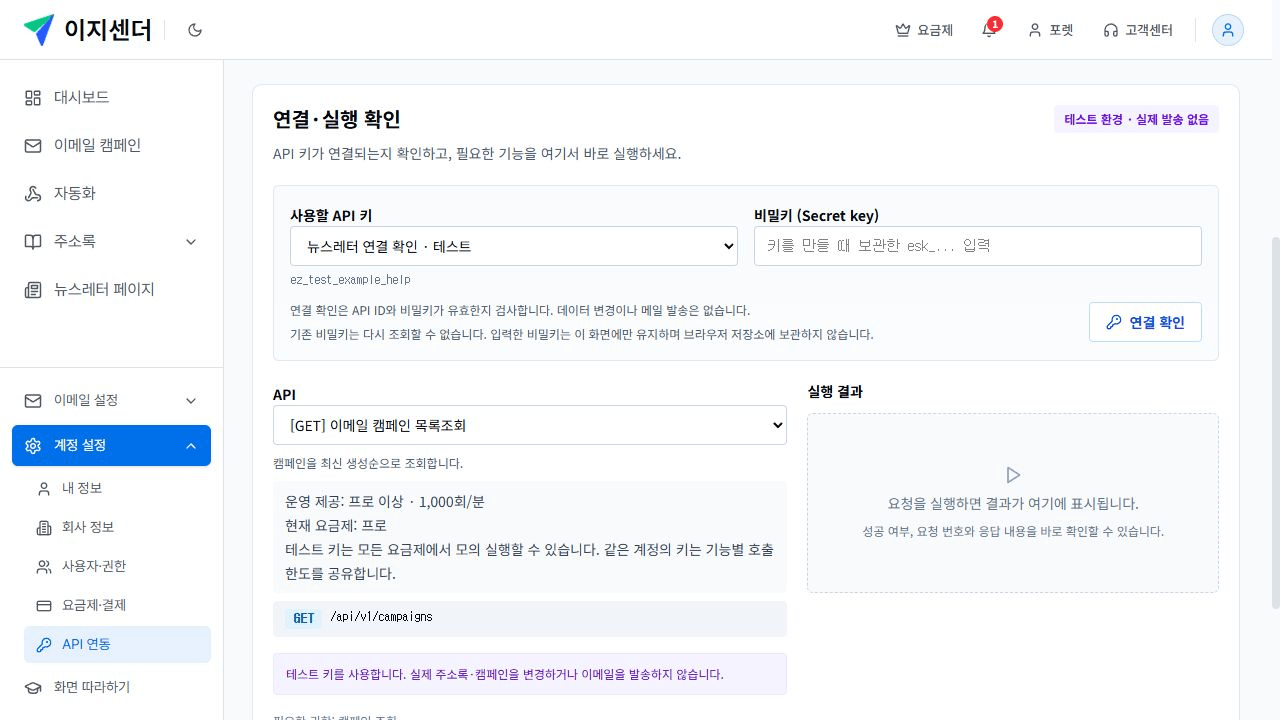The width and height of the screenshot is (1280, 720).
Task: Click the 연결 확인 button
Action: (1145, 322)
